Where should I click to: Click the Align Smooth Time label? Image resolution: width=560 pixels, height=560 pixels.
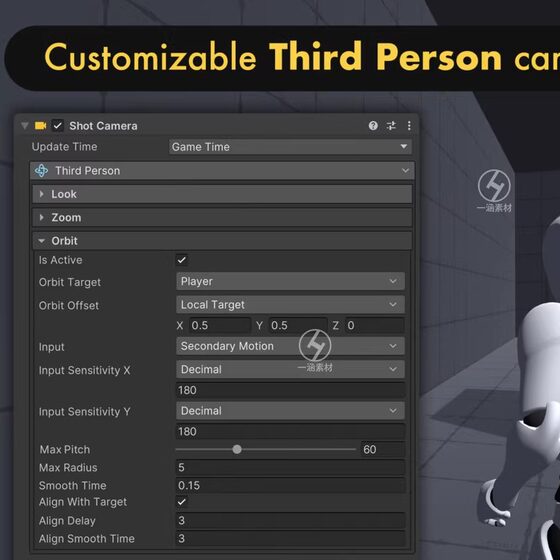(x=87, y=539)
